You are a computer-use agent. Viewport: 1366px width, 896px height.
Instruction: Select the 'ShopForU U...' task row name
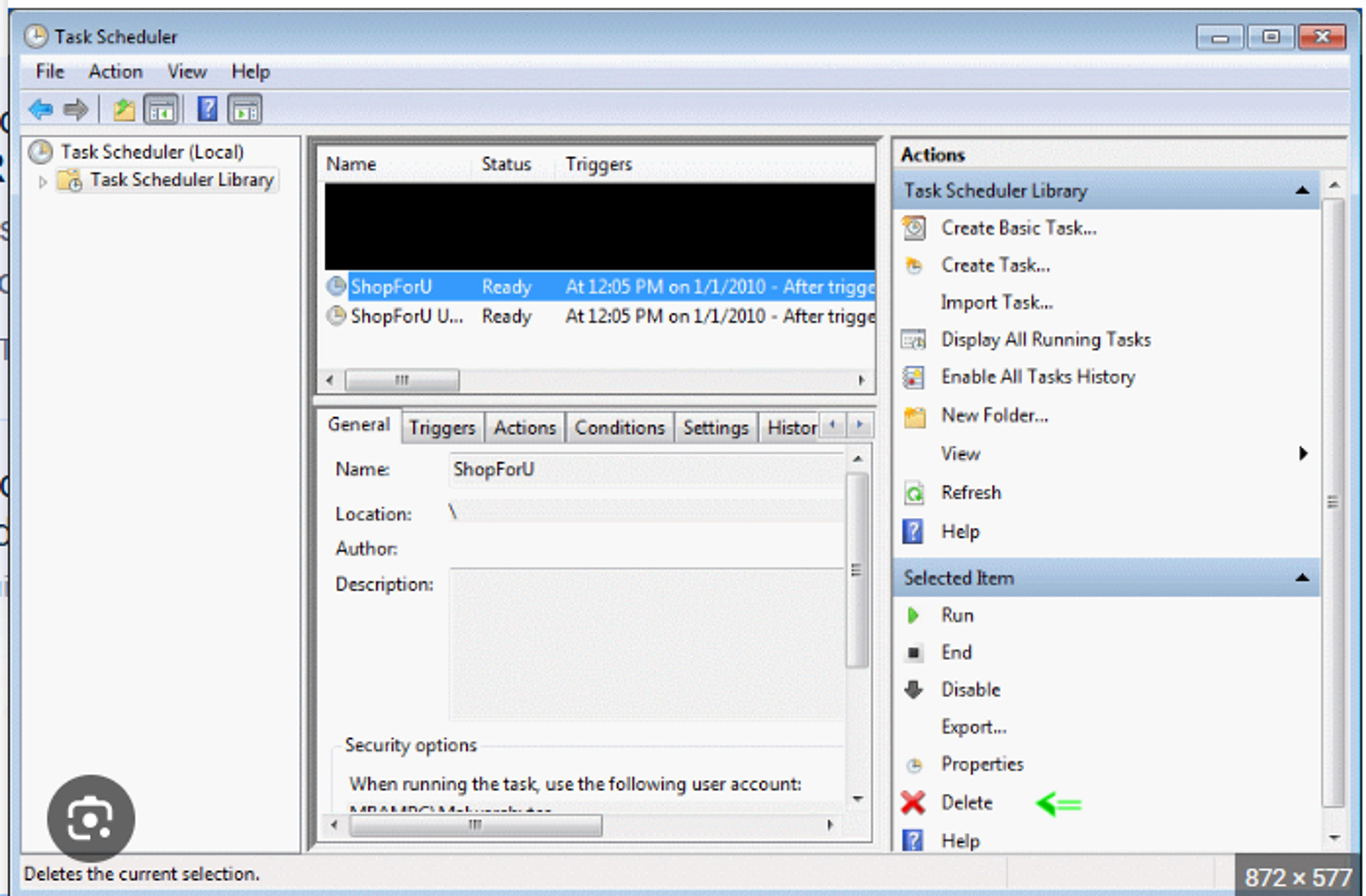tap(406, 316)
